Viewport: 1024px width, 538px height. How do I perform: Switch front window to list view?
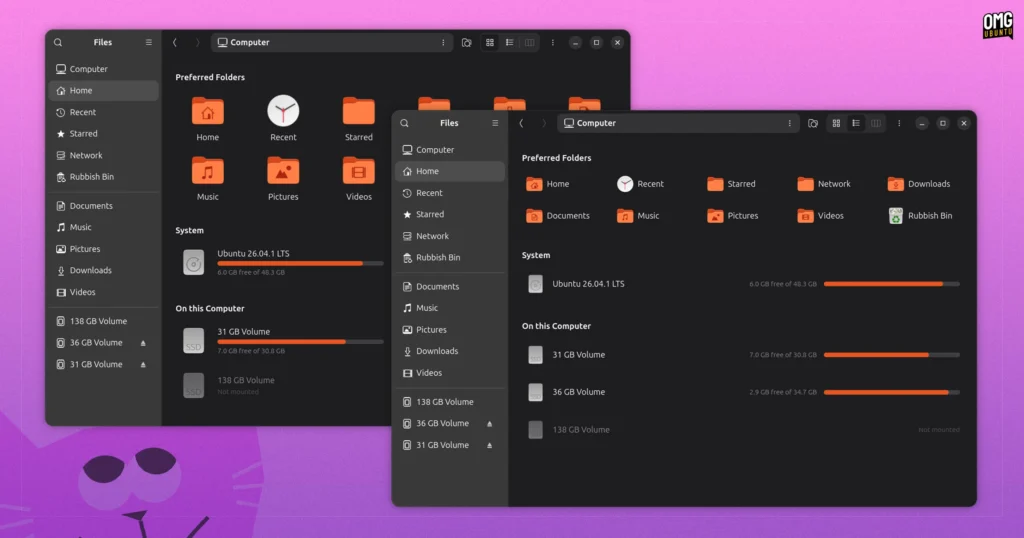(x=856, y=123)
